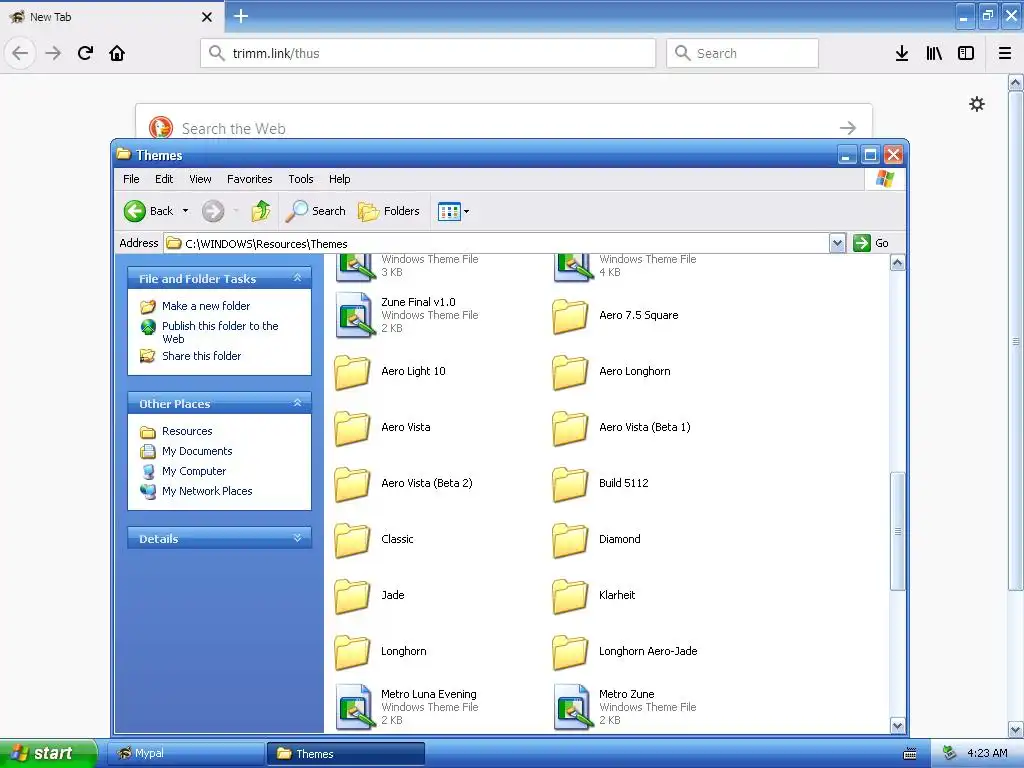Select the Build 5112 folder icon
1024x768 pixels.
pos(570,484)
